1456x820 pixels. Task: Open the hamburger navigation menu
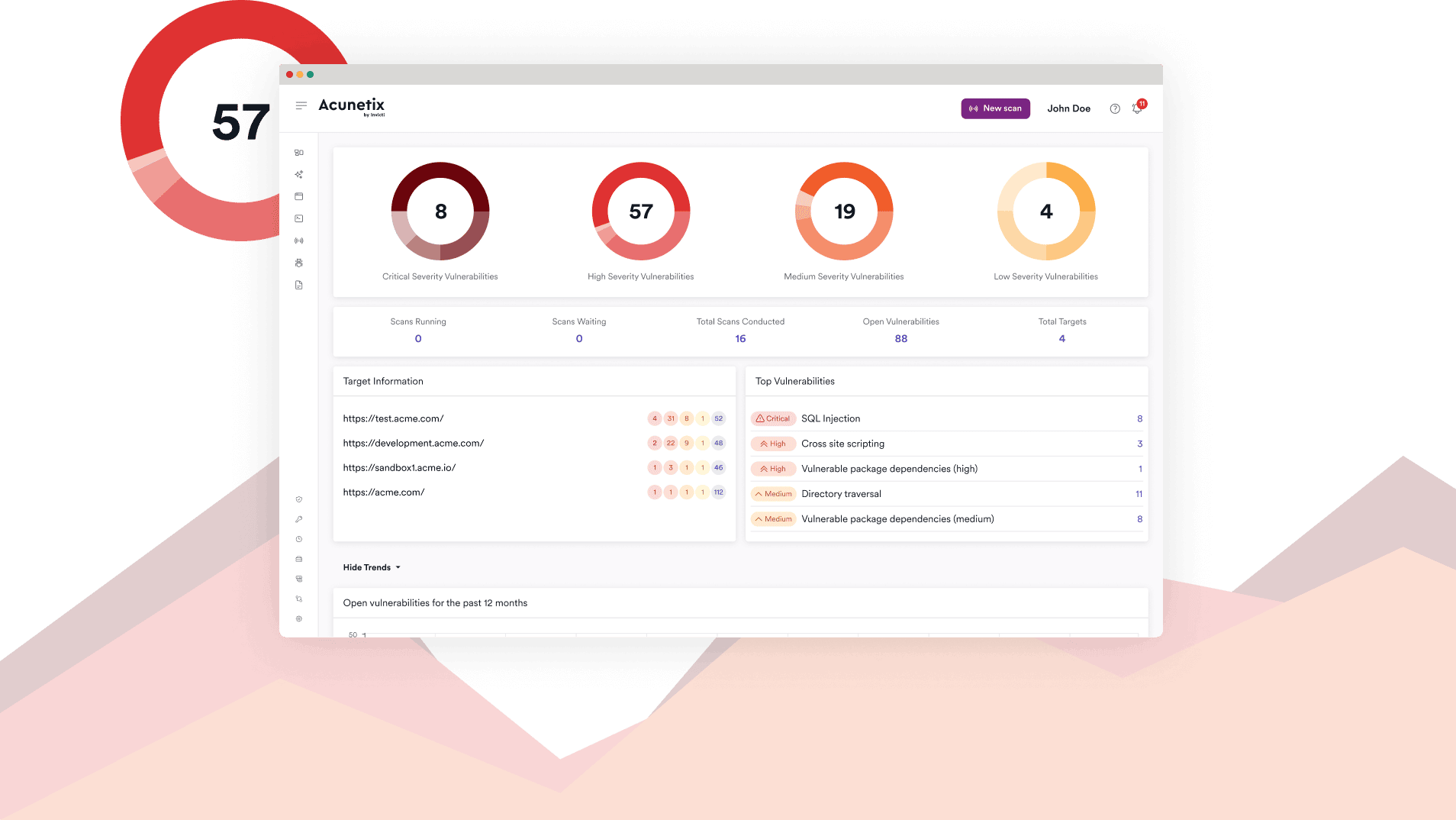click(x=301, y=105)
